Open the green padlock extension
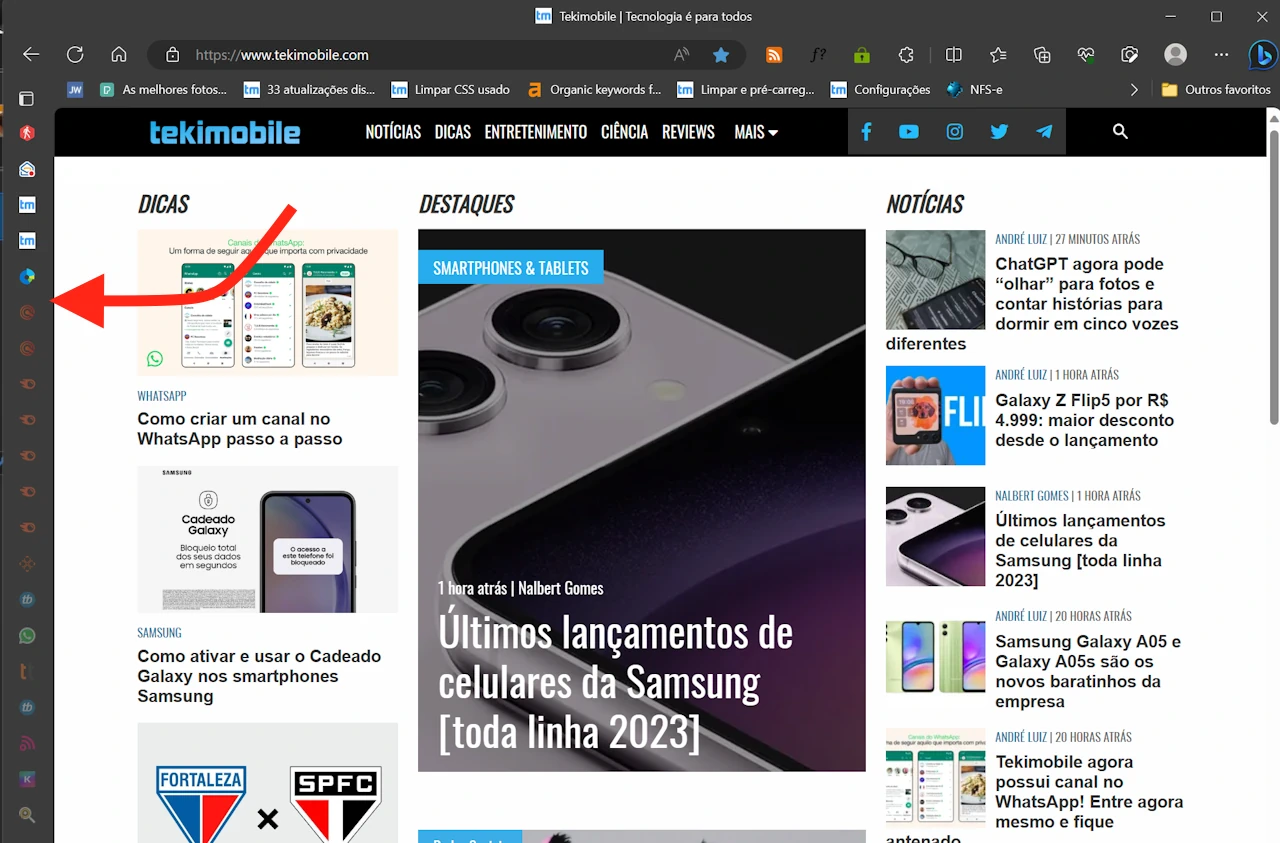Viewport: 1280px width, 843px height. tap(862, 55)
